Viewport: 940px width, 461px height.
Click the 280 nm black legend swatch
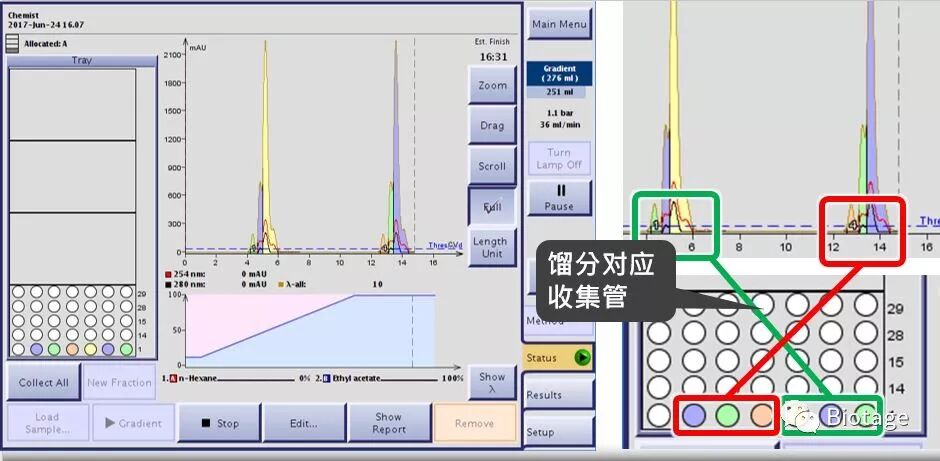168,284
